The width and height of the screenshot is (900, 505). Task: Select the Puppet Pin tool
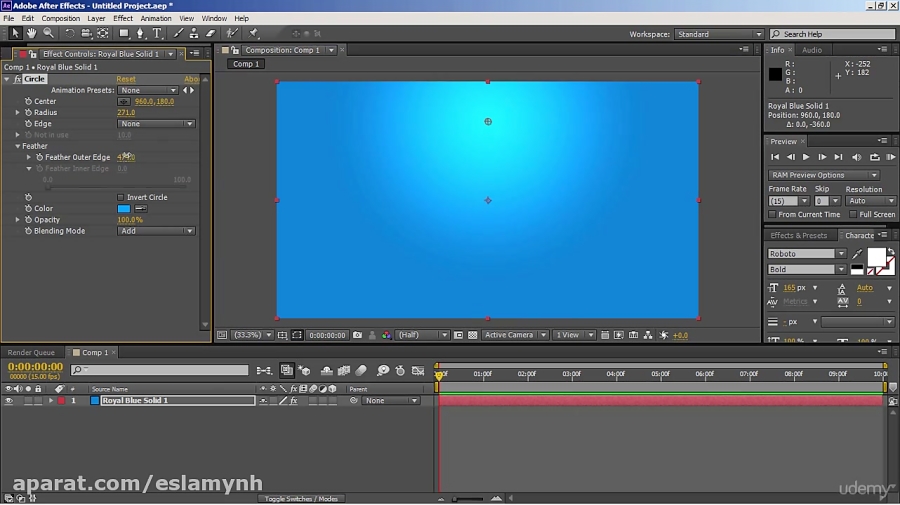click(x=254, y=34)
